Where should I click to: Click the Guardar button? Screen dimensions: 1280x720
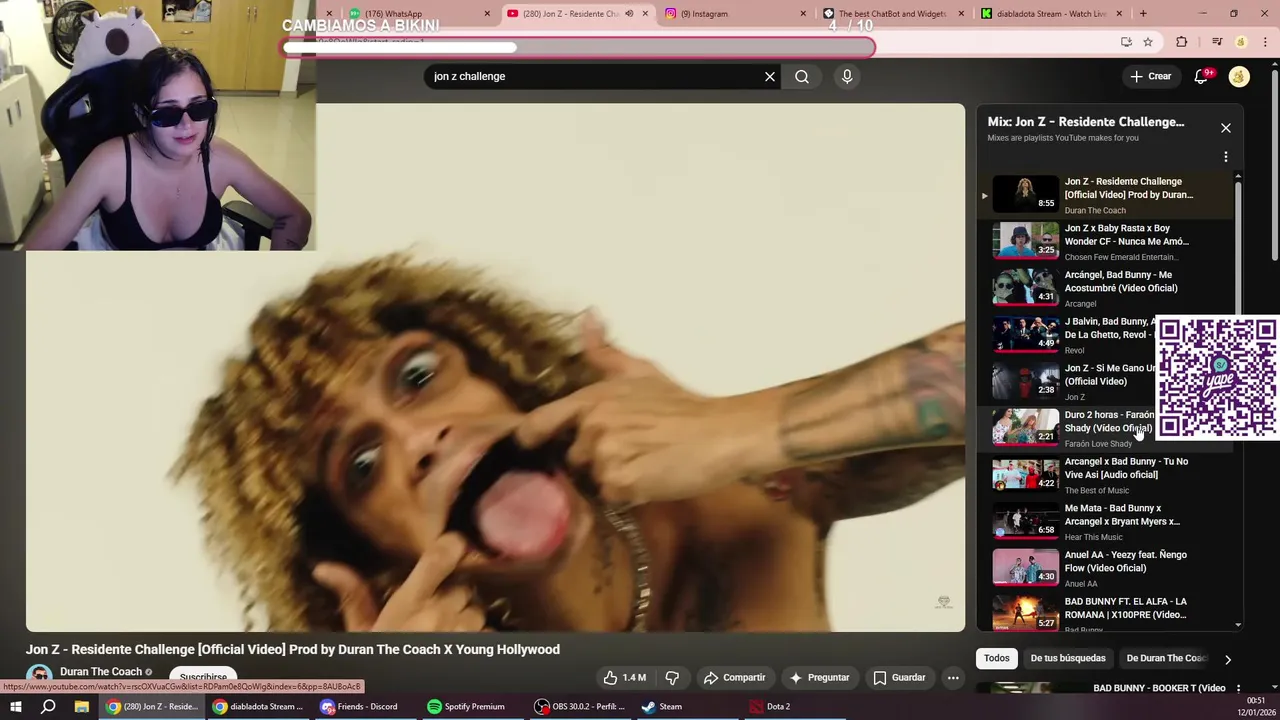899,677
